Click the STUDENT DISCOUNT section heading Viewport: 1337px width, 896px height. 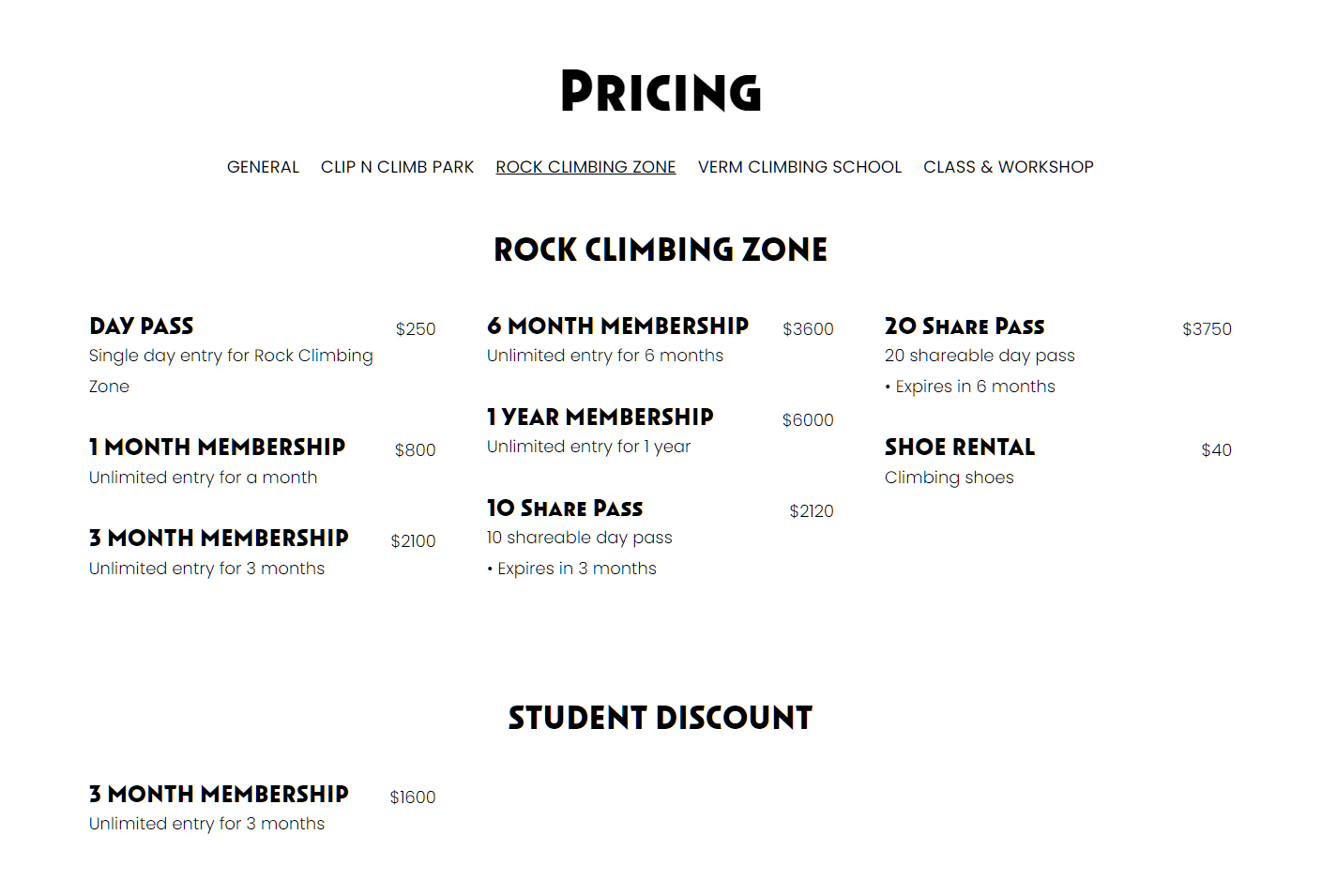pos(661,718)
